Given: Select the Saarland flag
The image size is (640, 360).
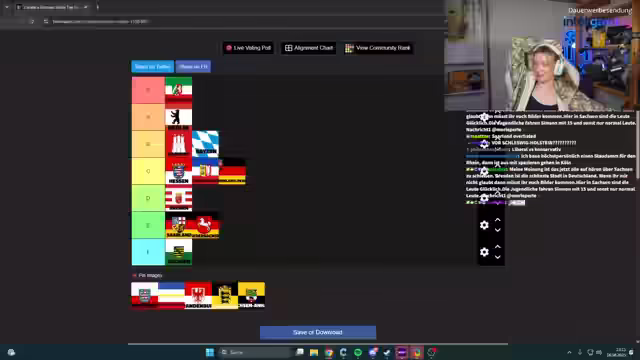Looking at the screenshot, I should [178, 225].
